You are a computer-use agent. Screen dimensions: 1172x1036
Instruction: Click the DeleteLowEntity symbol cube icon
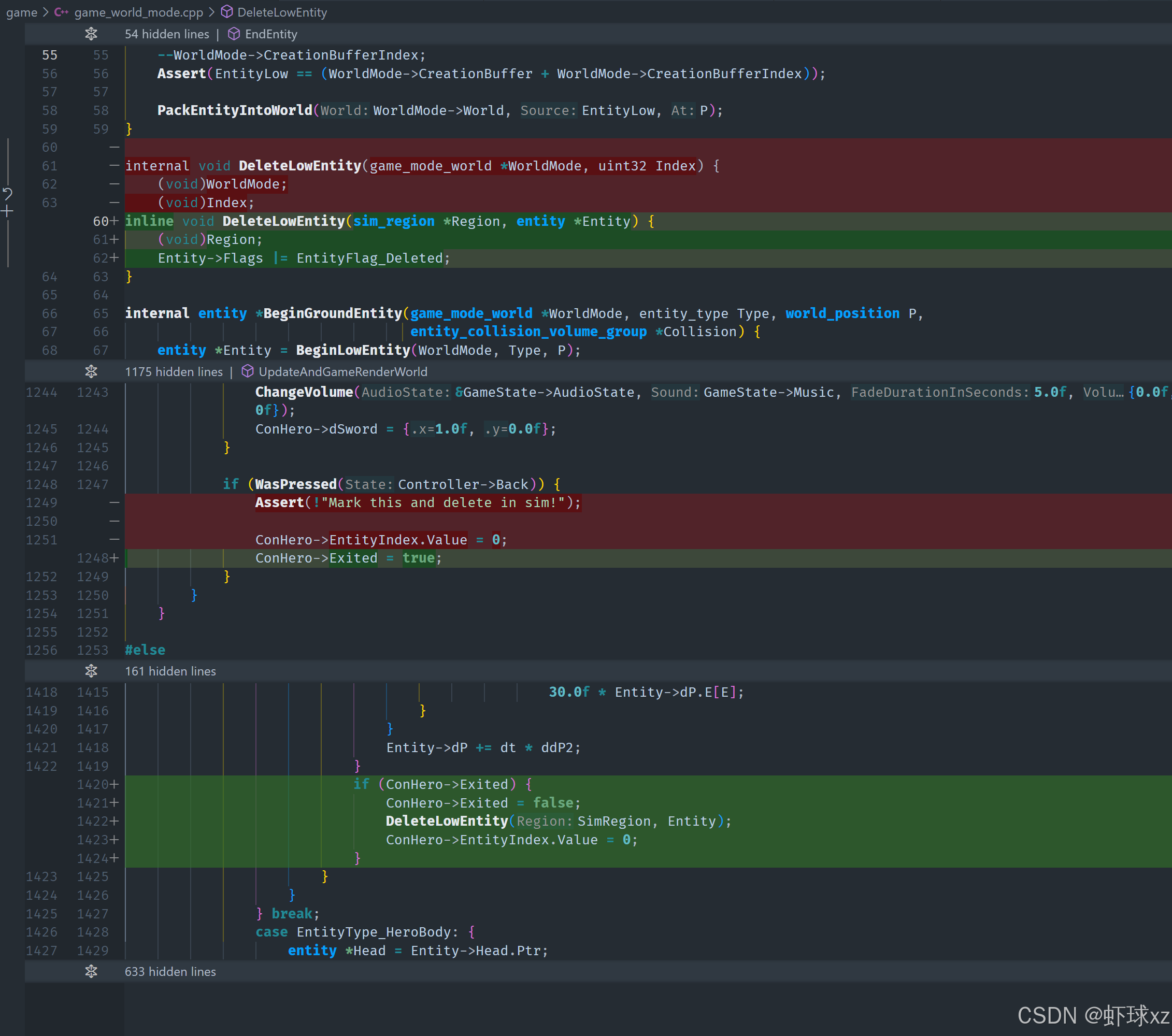click(227, 12)
